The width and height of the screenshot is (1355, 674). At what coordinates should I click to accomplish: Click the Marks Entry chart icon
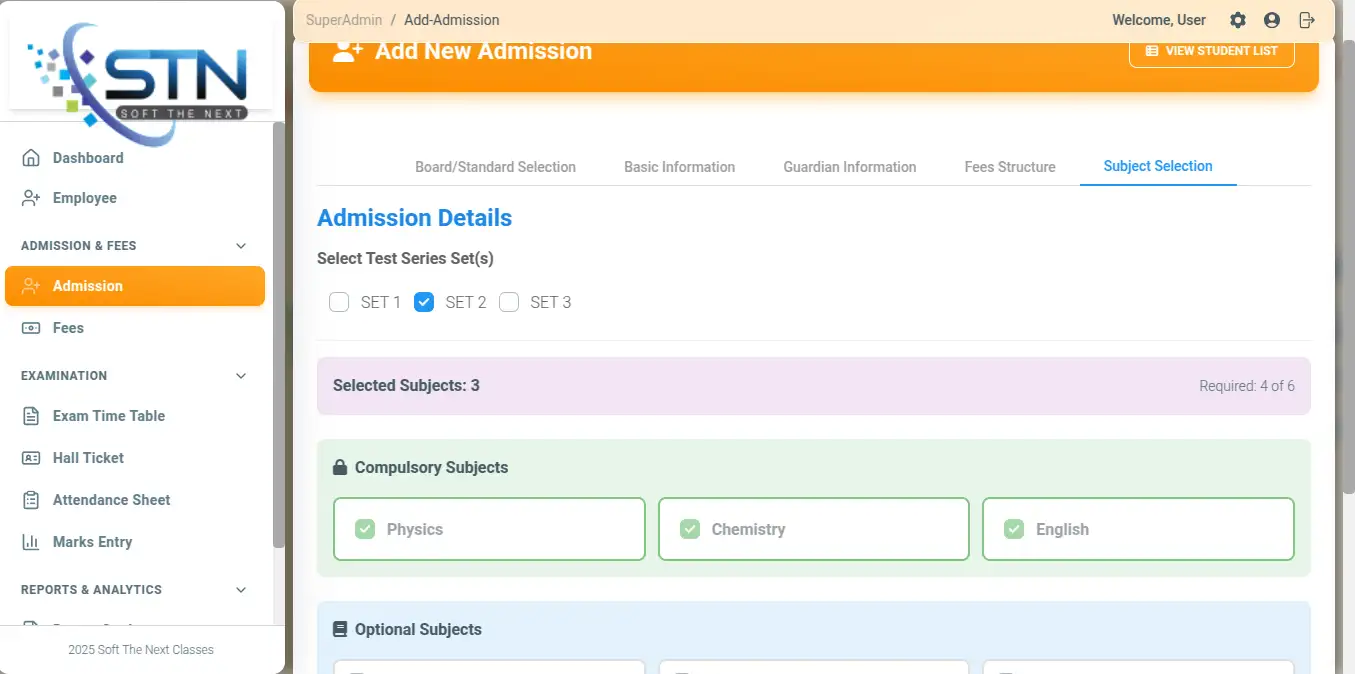[31, 542]
